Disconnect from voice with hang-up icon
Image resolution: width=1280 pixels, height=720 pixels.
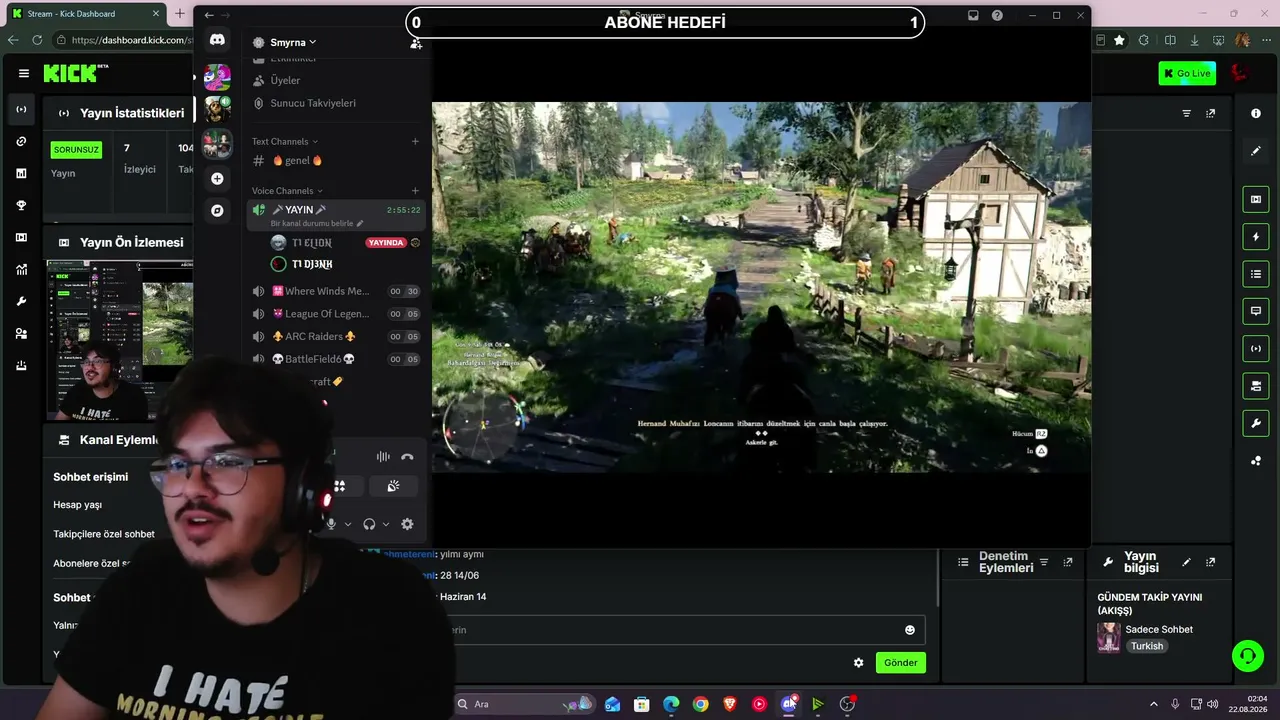point(407,457)
